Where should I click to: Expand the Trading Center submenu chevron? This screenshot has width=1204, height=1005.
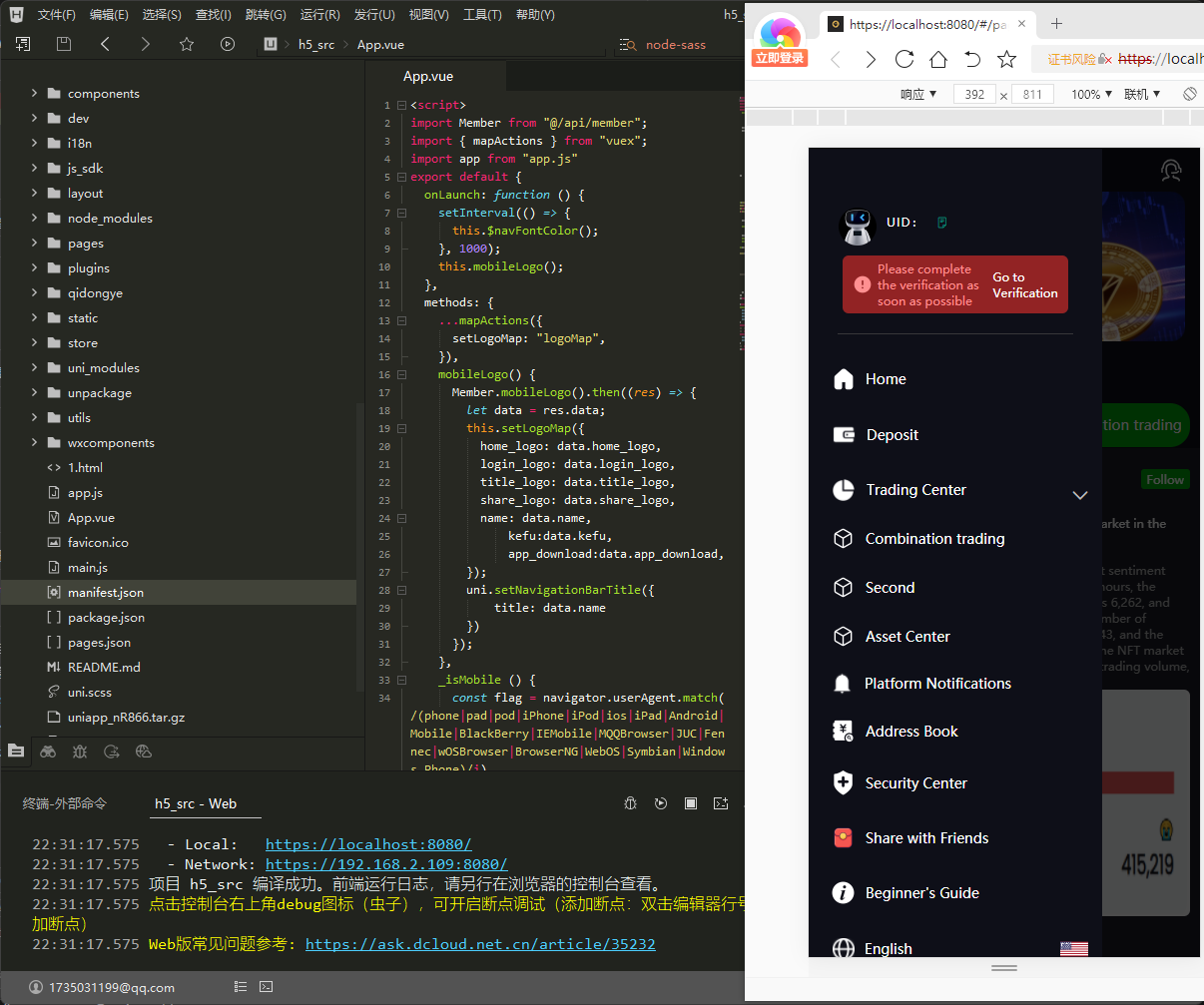[x=1079, y=495]
